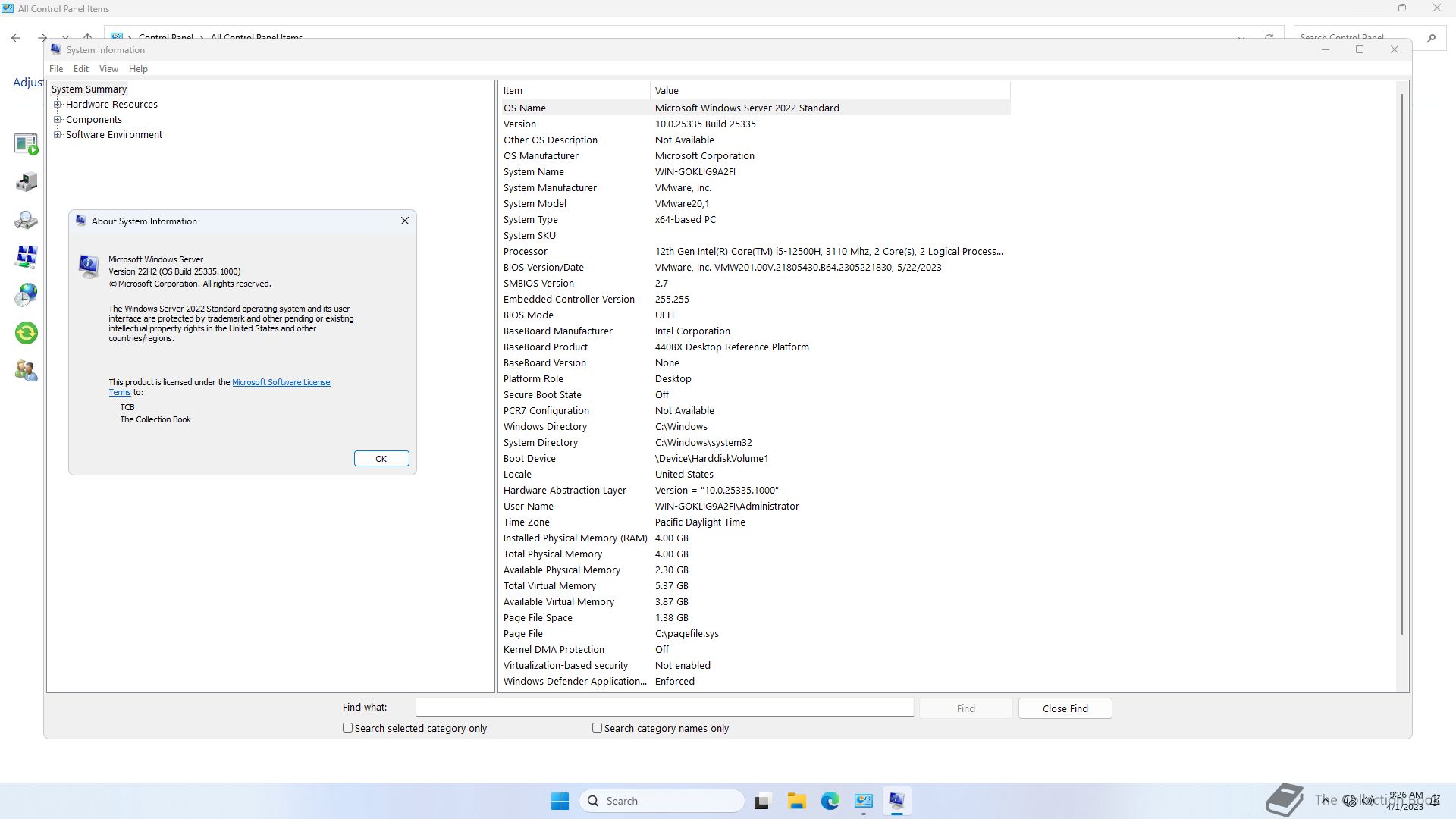Open the View menu

[108, 69]
